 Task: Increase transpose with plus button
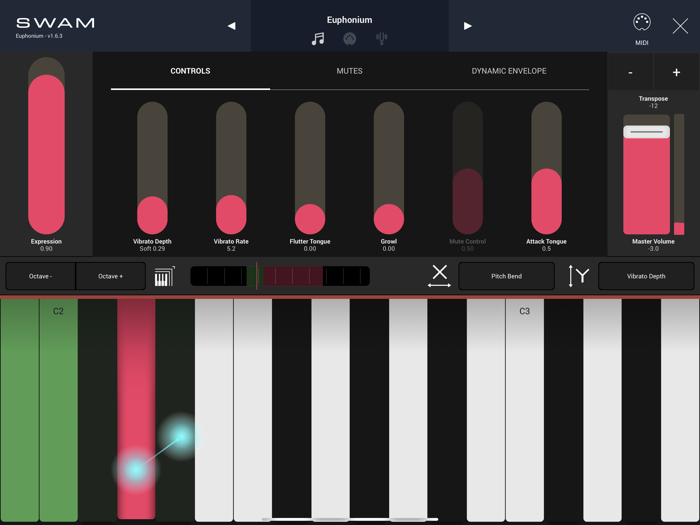click(676, 72)
